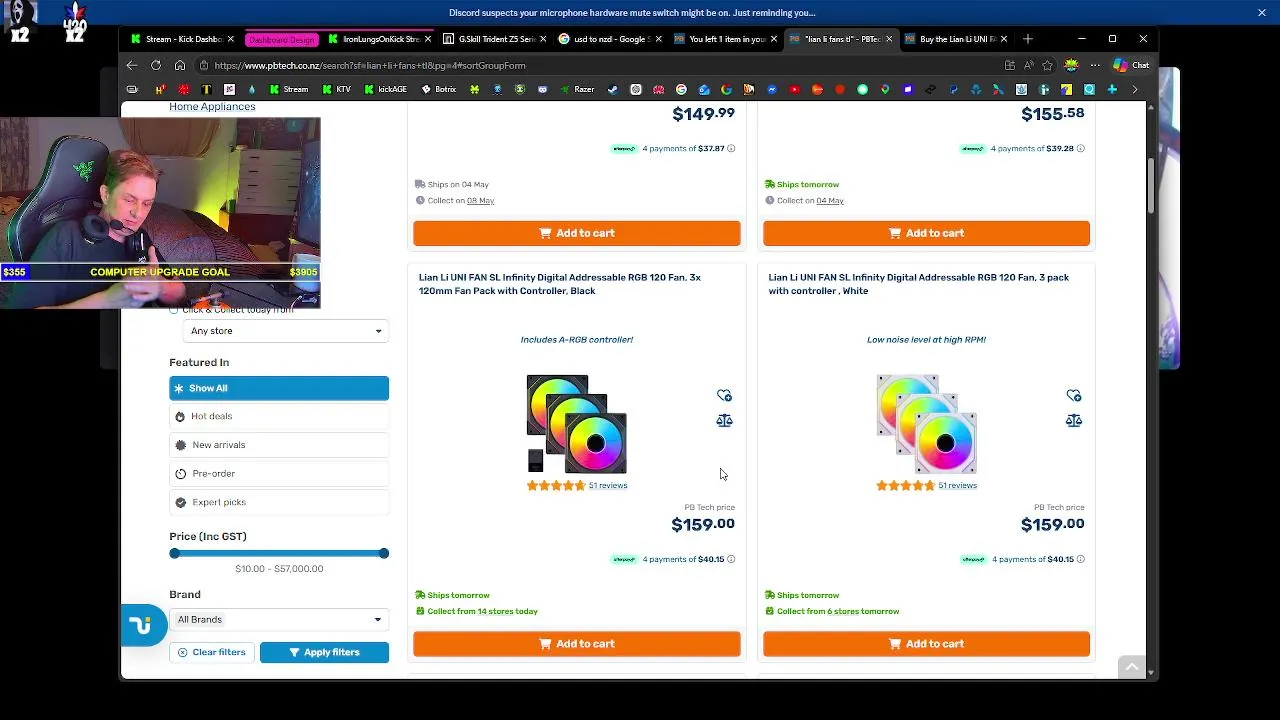The image size is (1280, 720).
Task: Open the Stream bookmark
Action: (x=288, y=90)
